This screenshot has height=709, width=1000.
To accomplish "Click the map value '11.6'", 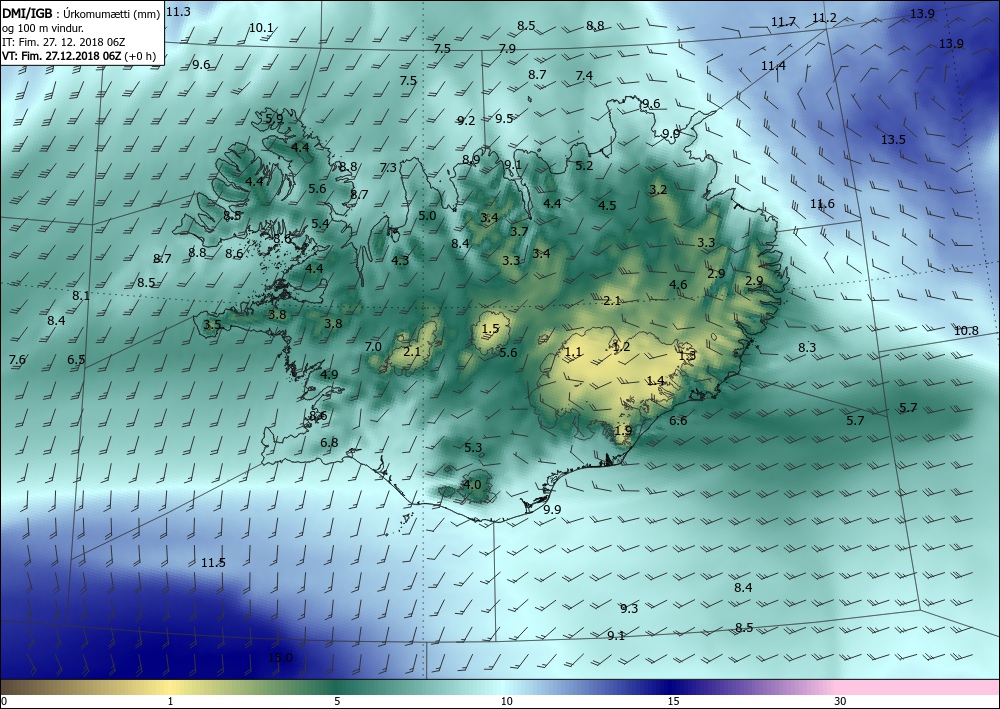I will [x=822, y=203].
